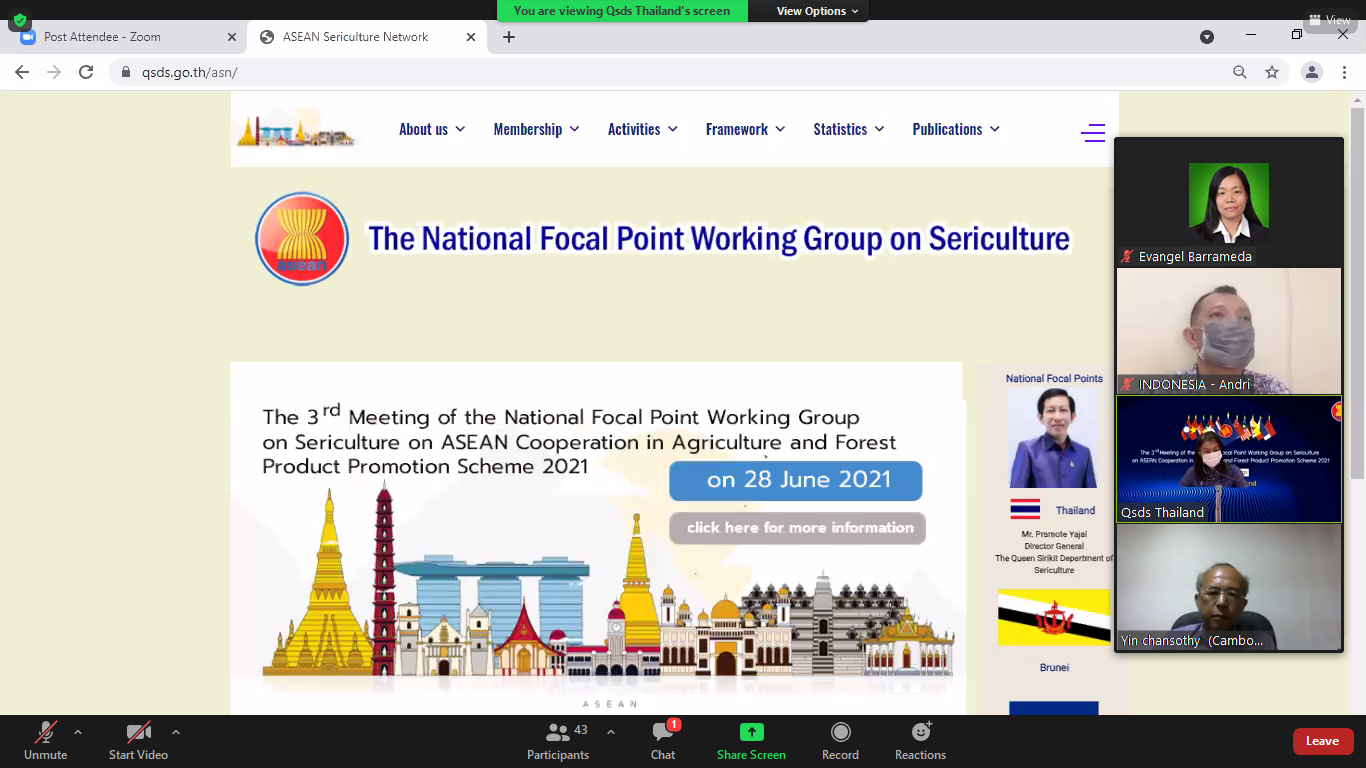Open the hamburger menu icon on site

(x=1092, y=132)
